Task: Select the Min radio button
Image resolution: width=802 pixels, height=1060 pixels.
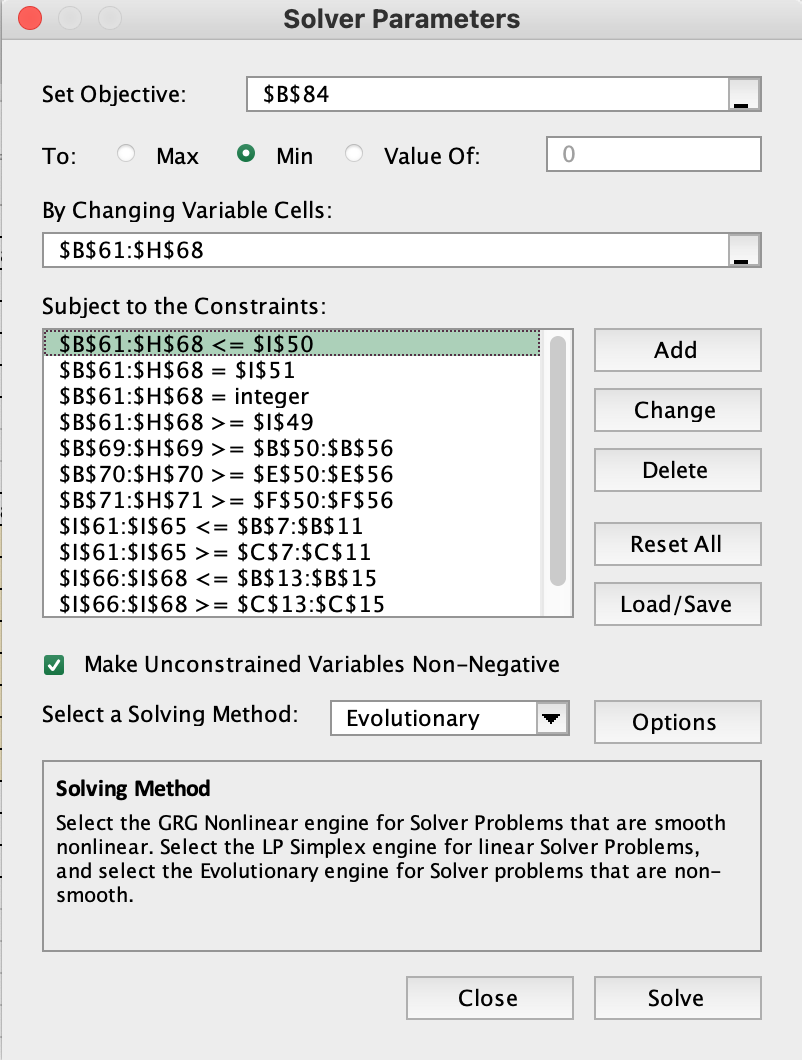Action: [246, 154]
